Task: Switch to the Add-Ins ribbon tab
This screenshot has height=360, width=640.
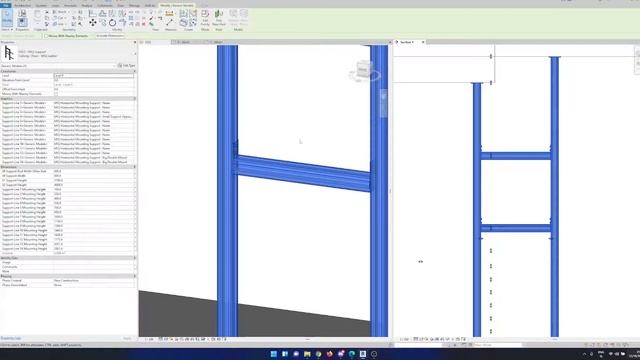Action: pyautogui.click(x=150, y=6)
